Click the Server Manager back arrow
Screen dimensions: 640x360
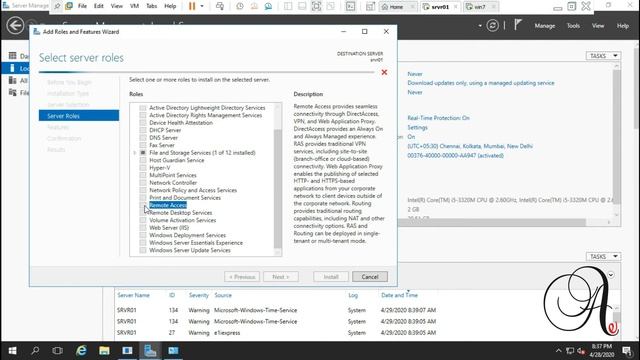click(x=15, y=26)
